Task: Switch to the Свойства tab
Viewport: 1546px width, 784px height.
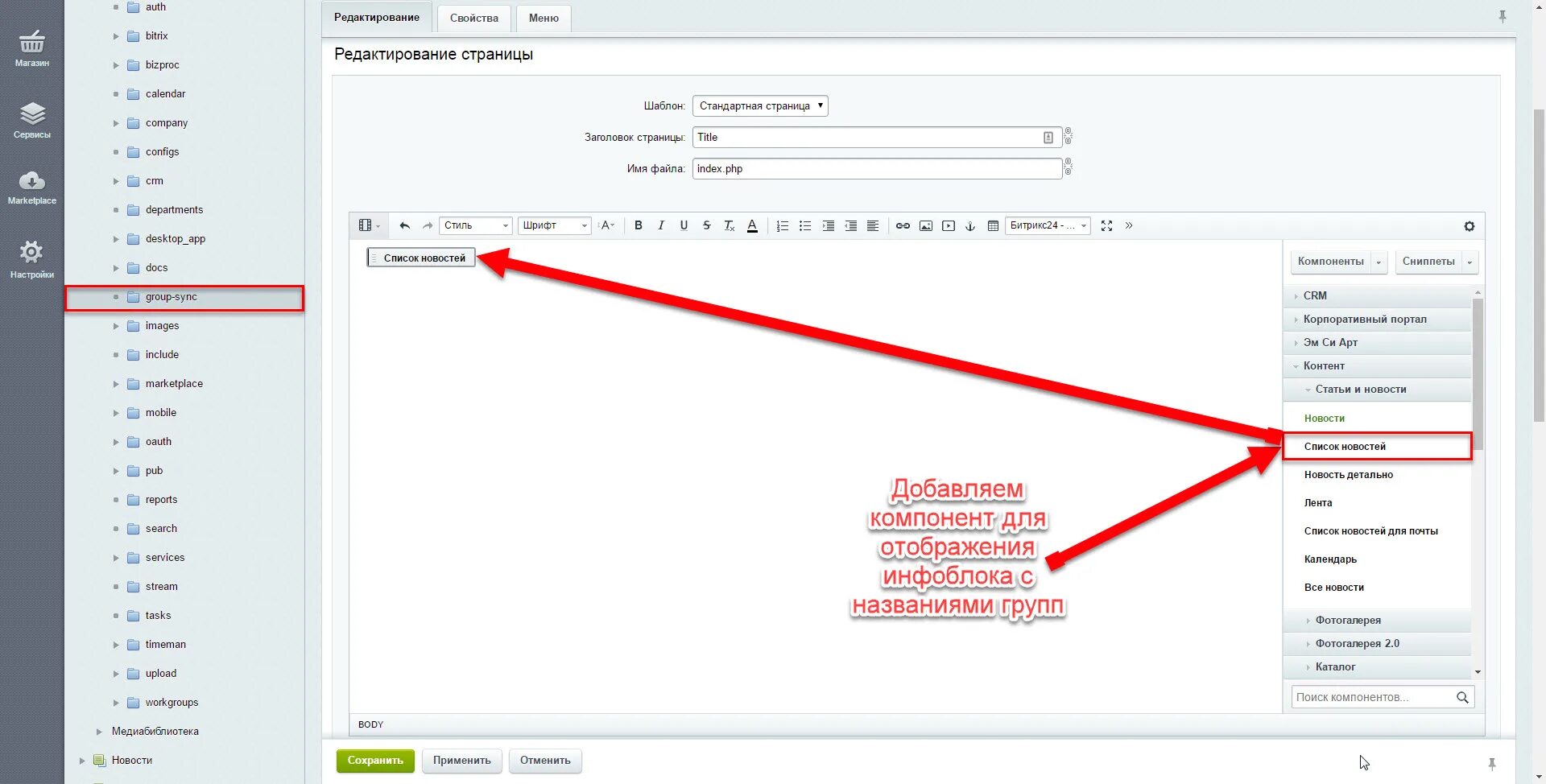Action: coord(474,19)
